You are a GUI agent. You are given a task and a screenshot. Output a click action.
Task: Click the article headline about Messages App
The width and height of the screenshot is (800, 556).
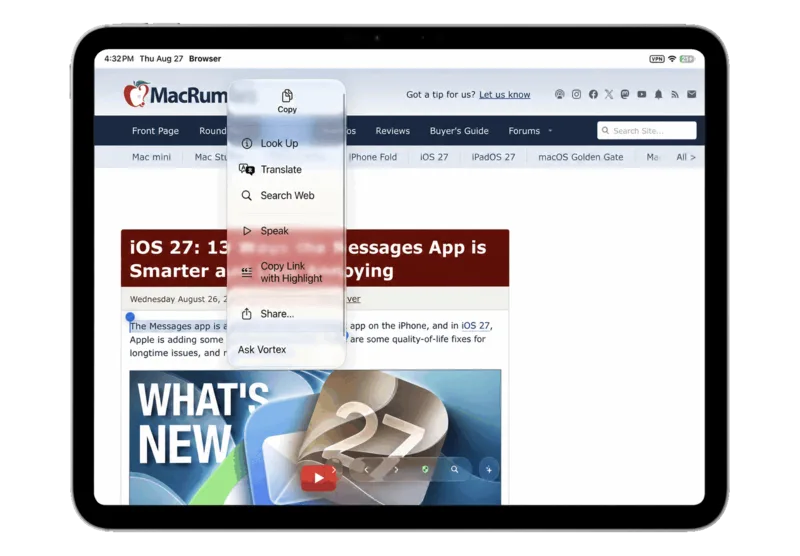click(315, 258)
